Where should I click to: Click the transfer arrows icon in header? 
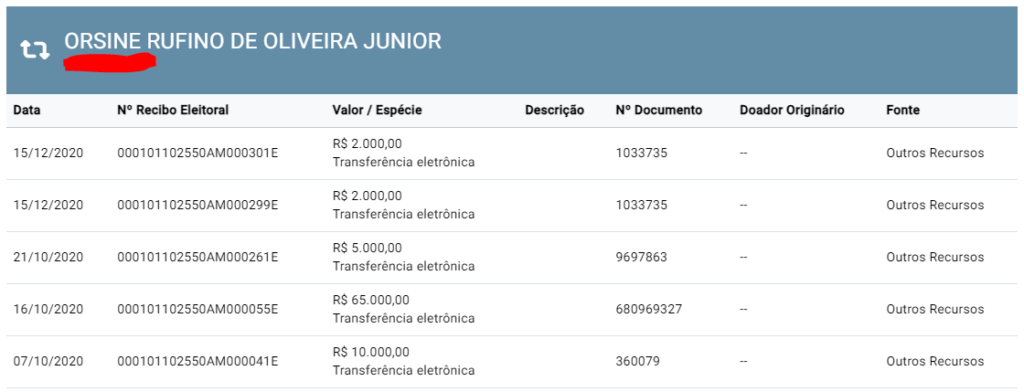tap(35, 50)
